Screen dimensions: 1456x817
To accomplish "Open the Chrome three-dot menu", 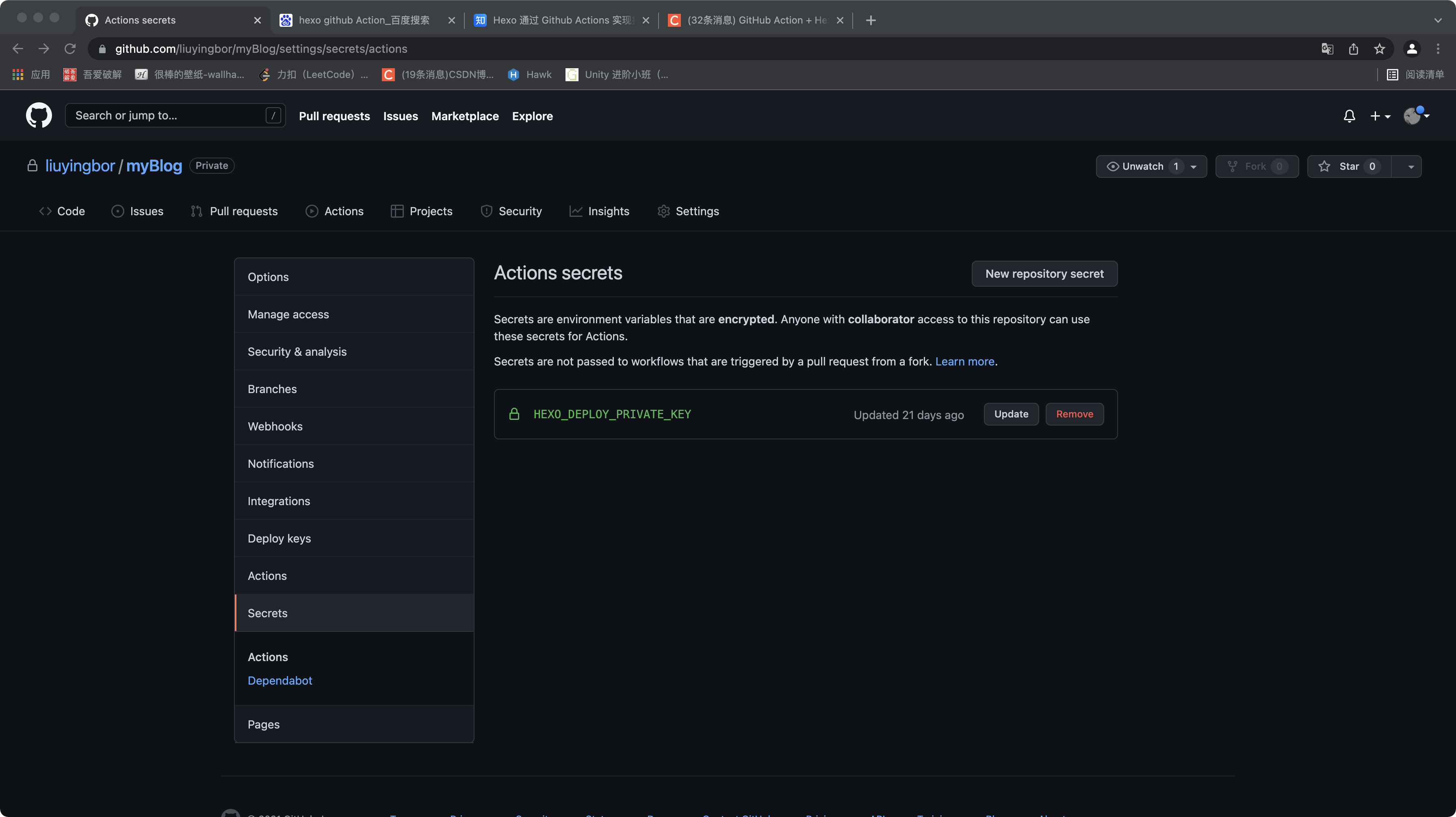I will click(x=1438, y=49).
